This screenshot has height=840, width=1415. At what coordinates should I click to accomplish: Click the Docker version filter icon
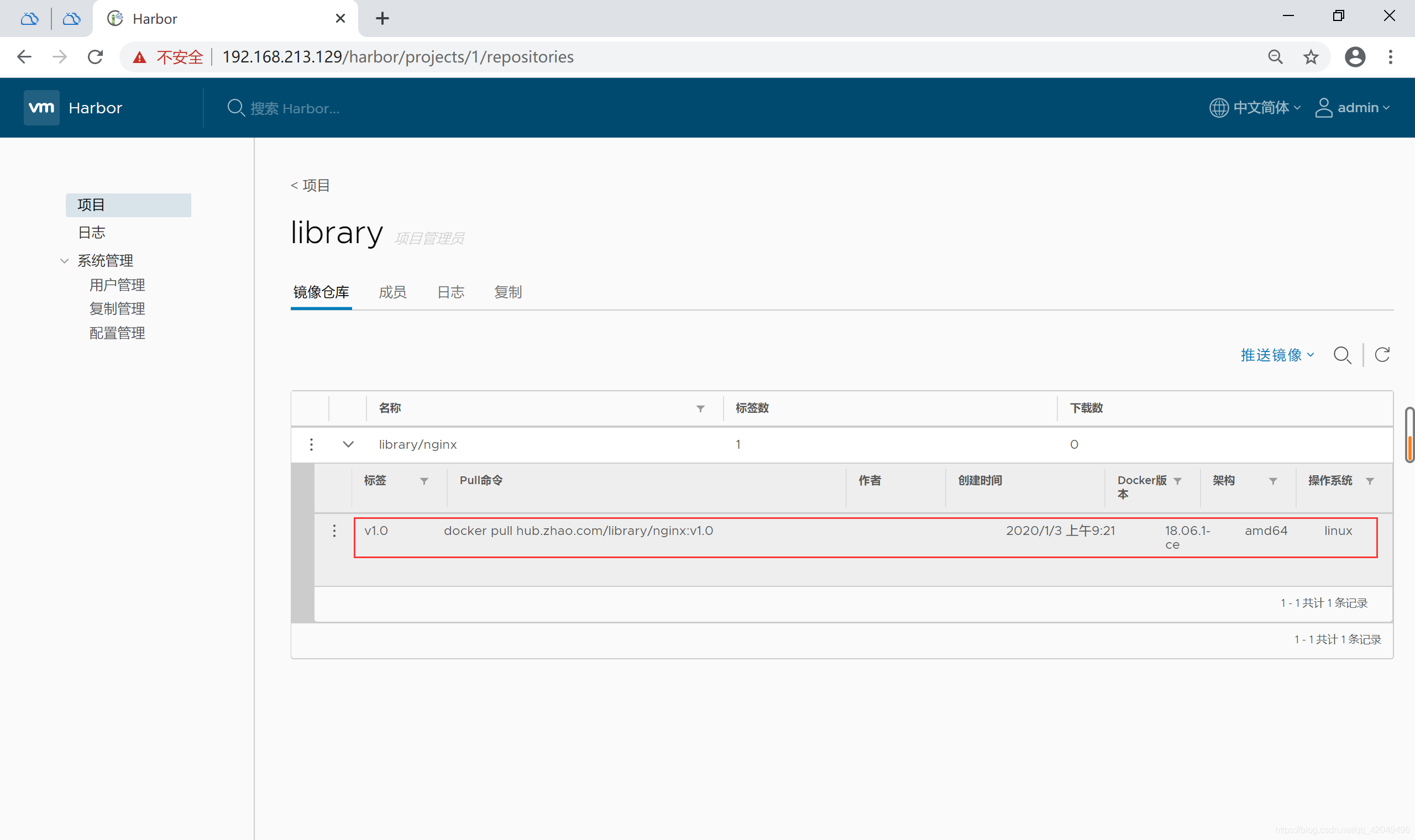[x=1178, y=481]
